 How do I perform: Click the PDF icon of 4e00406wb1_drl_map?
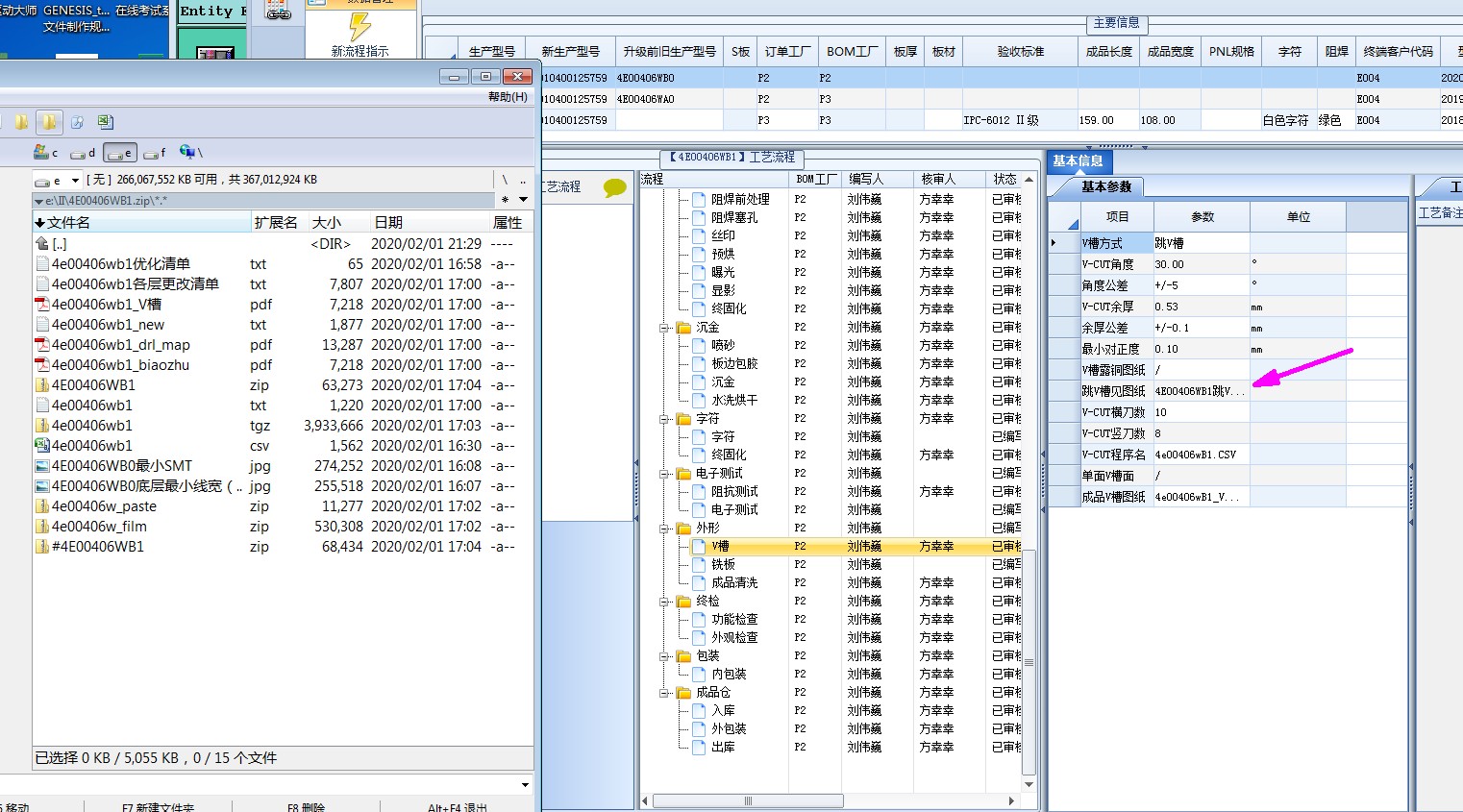pos(41,345)
